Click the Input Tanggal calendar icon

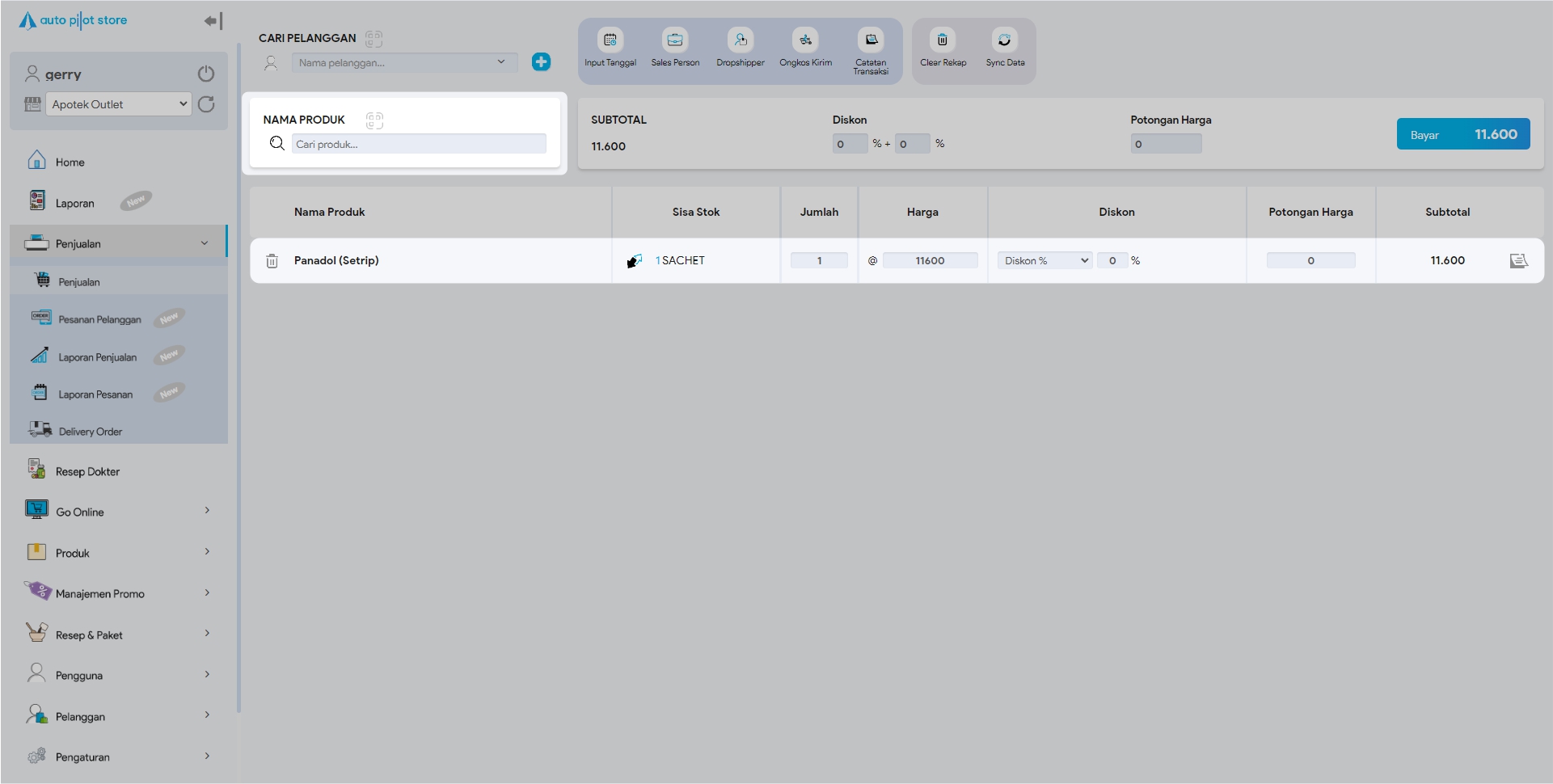pos(610,40)
